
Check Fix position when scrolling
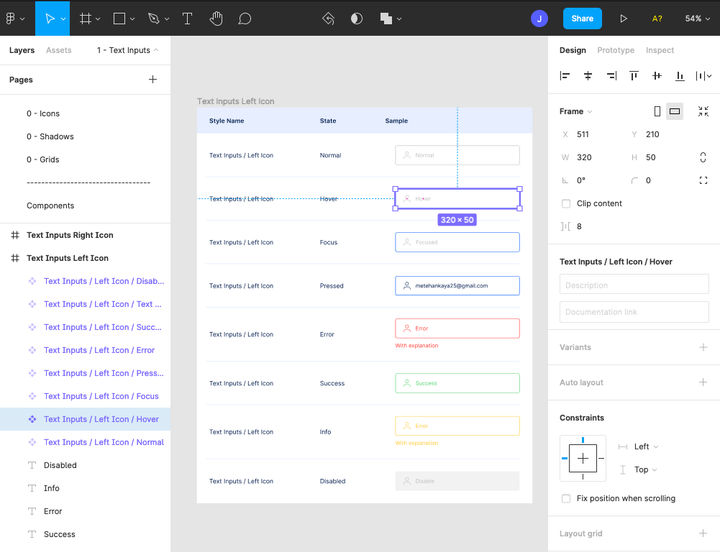click(567, 498)
